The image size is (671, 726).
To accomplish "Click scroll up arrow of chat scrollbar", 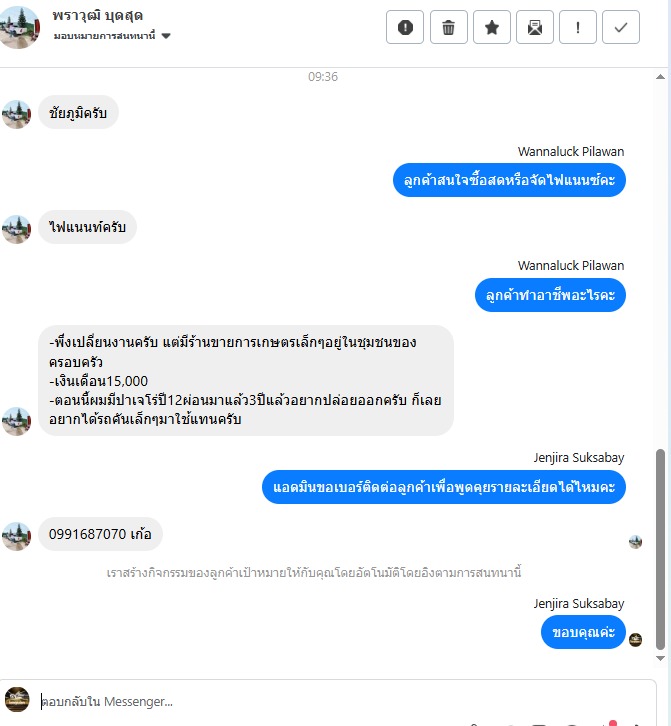I will (x=661, y=77).
